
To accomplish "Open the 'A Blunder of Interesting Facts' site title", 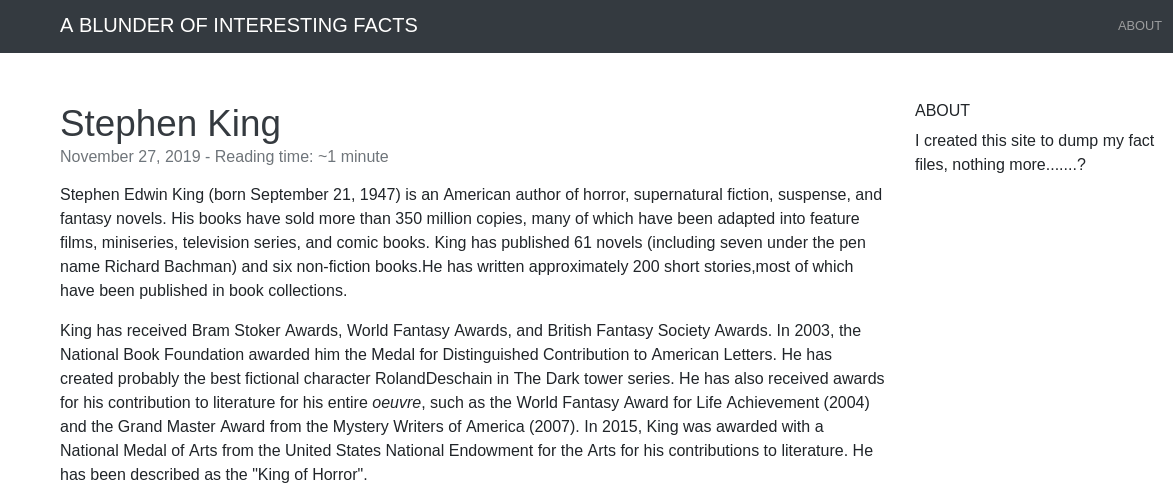I will coord(238,26).
